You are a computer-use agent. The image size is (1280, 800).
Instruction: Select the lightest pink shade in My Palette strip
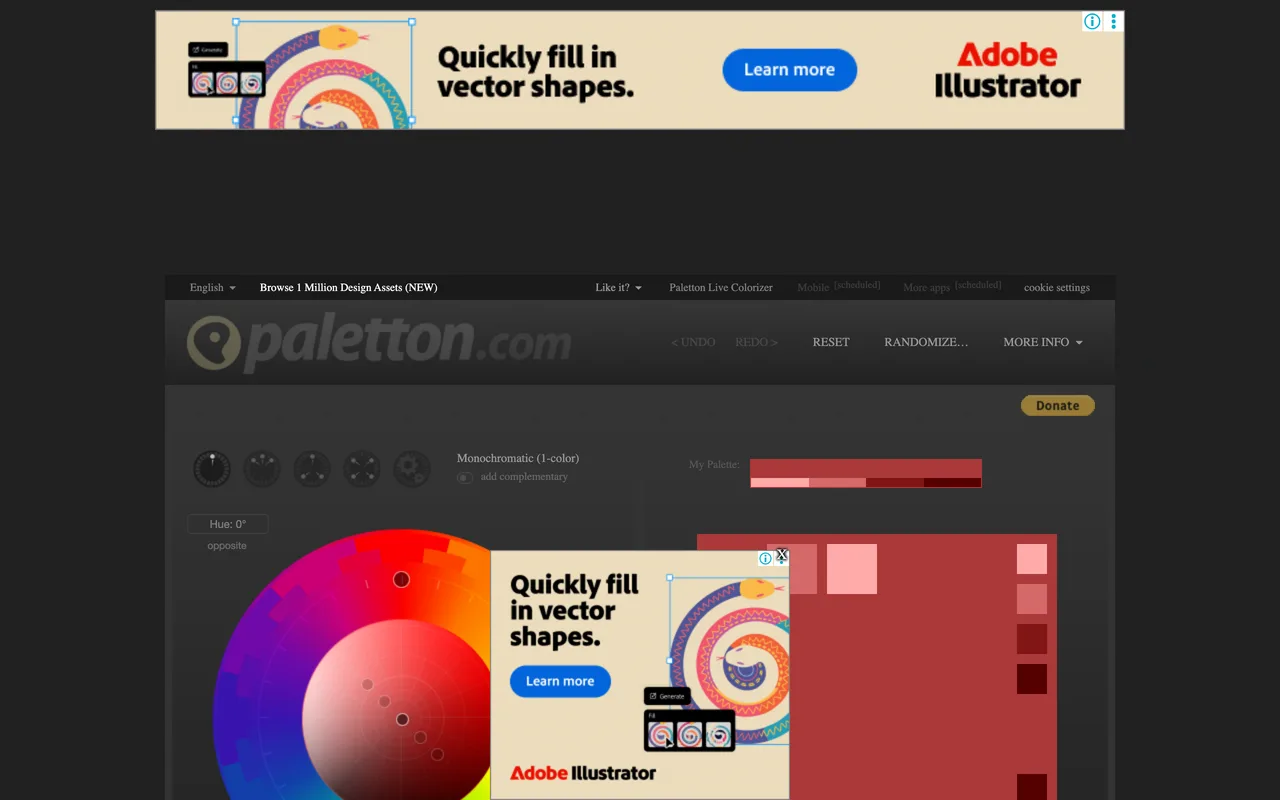point(779,483)
